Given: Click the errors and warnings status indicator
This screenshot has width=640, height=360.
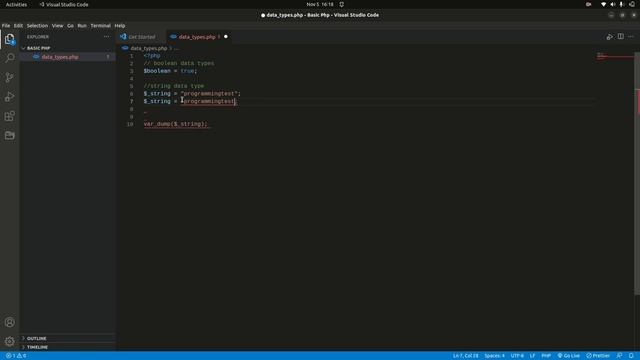Looking at the screenshot, I should tap(16, 356).
